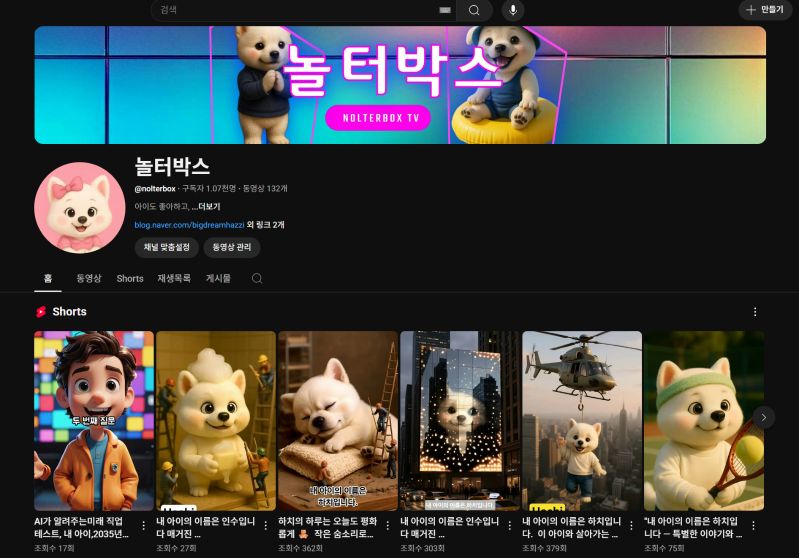Play the skyscraper lights puppy short

click(460, 421)
